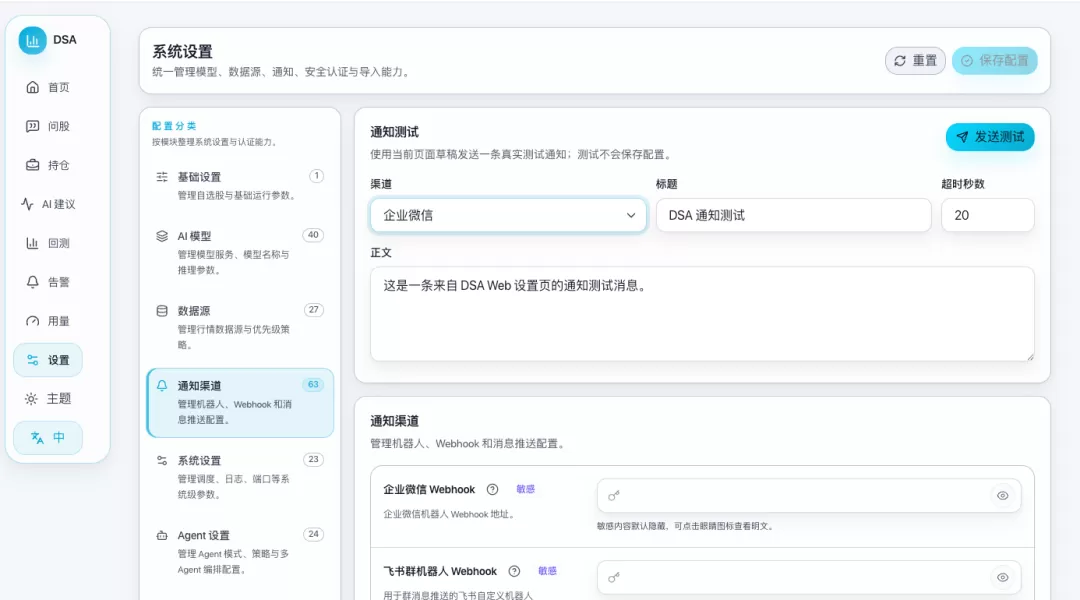
Task: Open the 回测 backtest page
Action: pyautogui.click(x=48, y=243)
